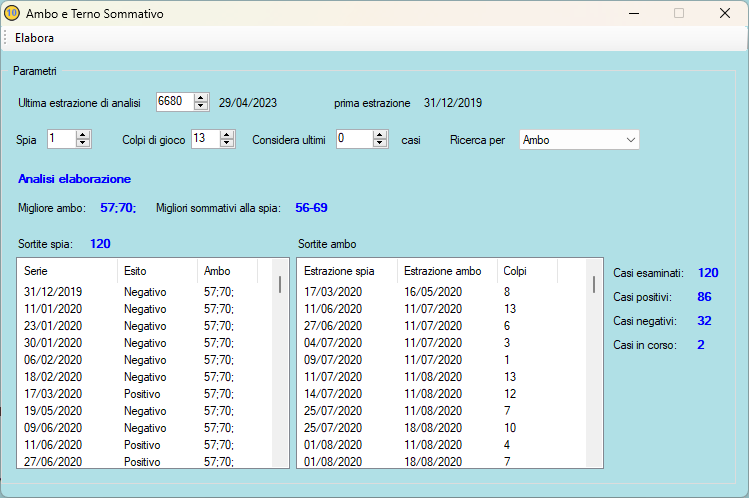Click the Estrazione ambo column header
The image size is (749, 498).
tap(447, 271)
